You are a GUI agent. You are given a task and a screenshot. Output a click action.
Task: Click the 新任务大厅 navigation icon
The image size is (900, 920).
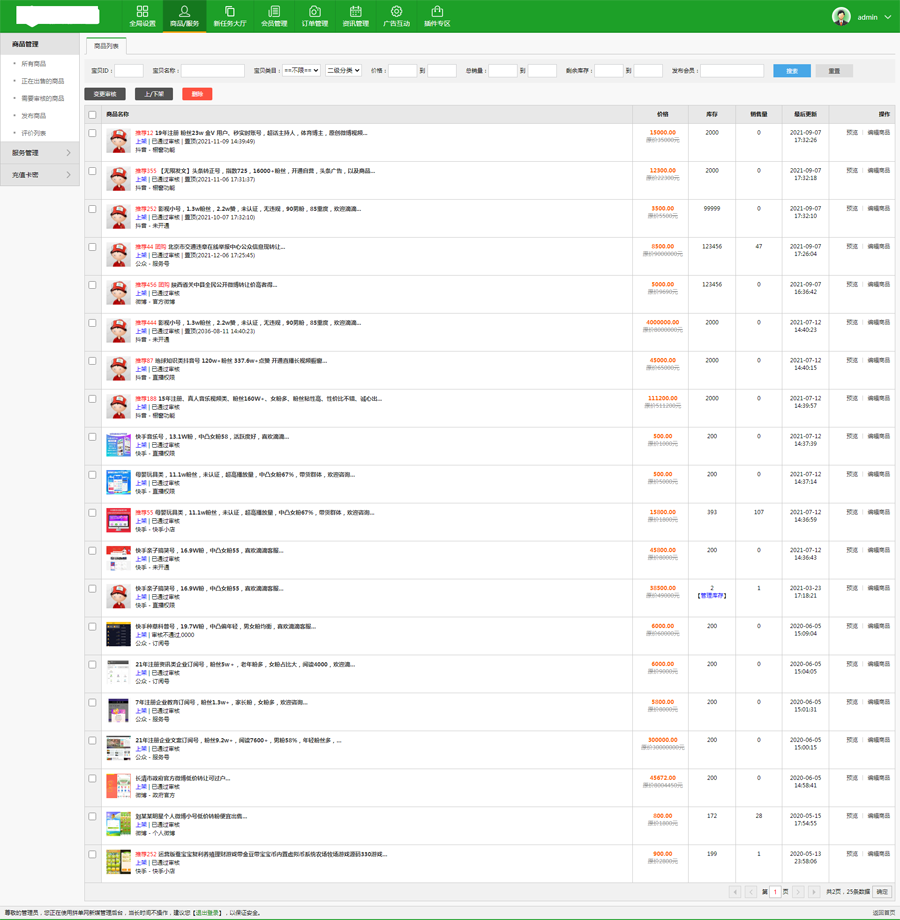229,16
